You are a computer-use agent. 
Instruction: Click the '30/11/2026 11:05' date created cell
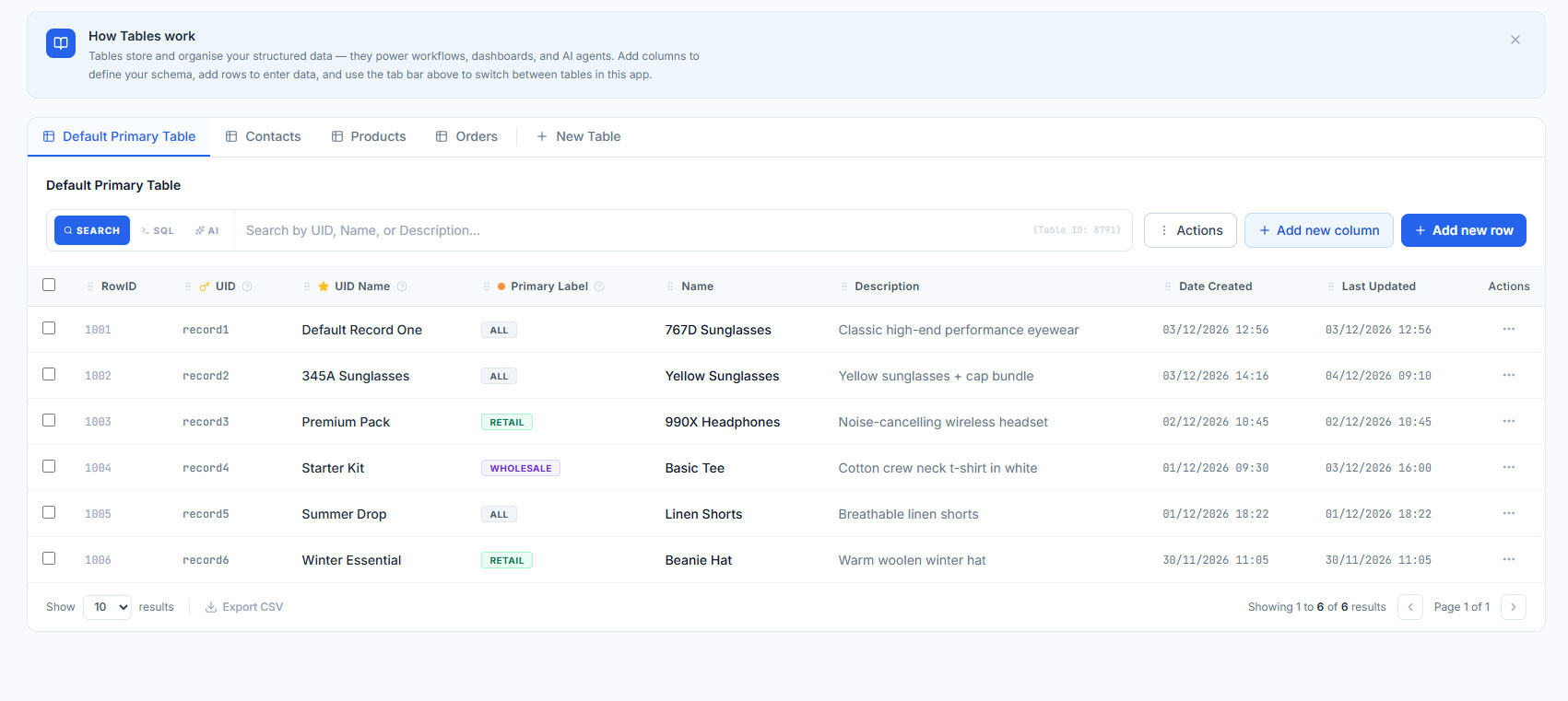1215,560
